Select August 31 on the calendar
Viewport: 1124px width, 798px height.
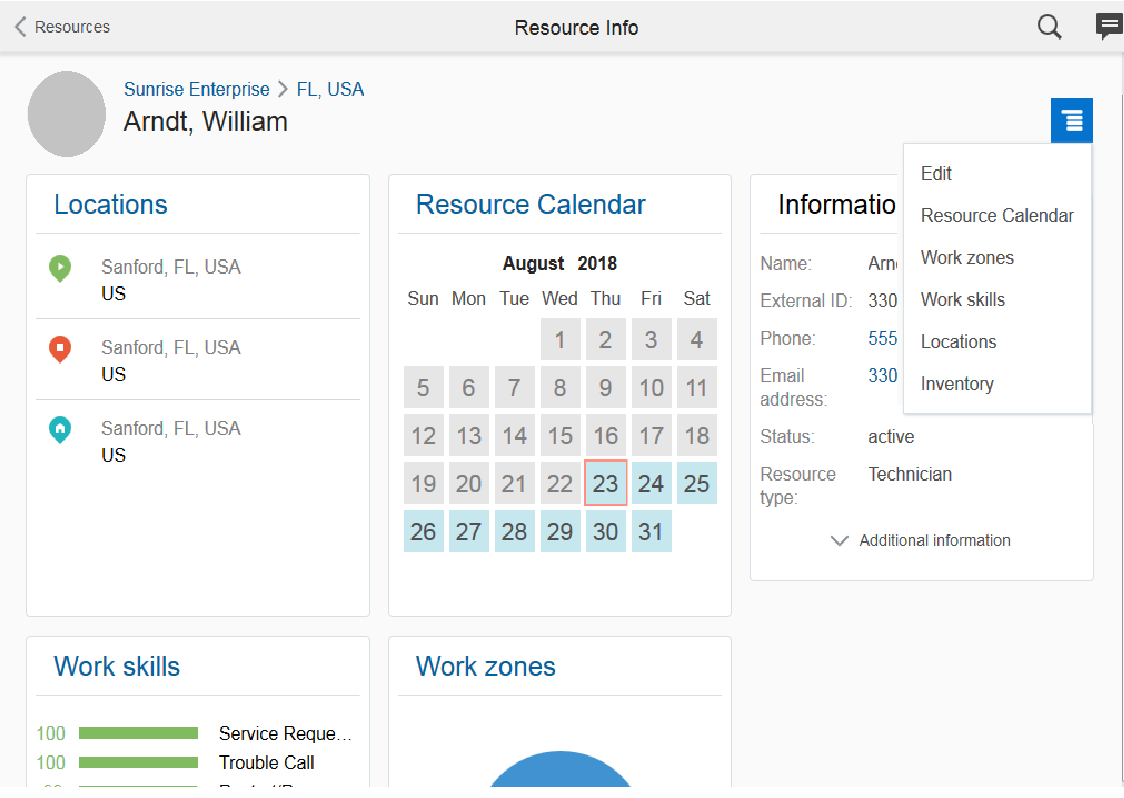[x=651, y=531]
